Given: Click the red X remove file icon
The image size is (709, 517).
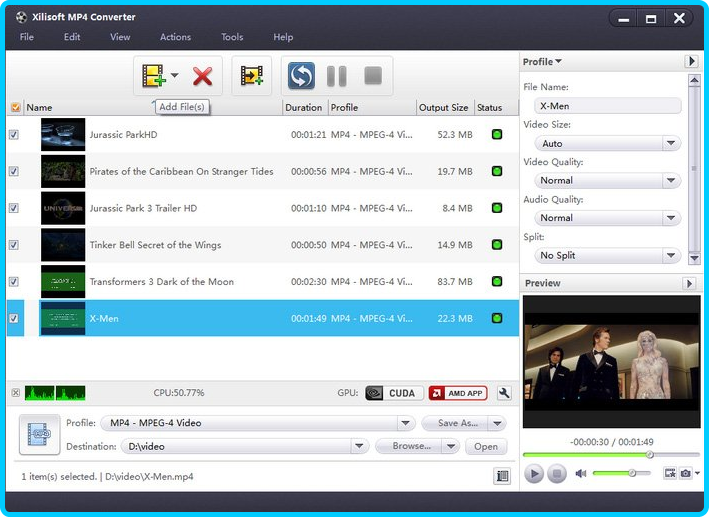Looking at the screenshot, I should 203,76.
